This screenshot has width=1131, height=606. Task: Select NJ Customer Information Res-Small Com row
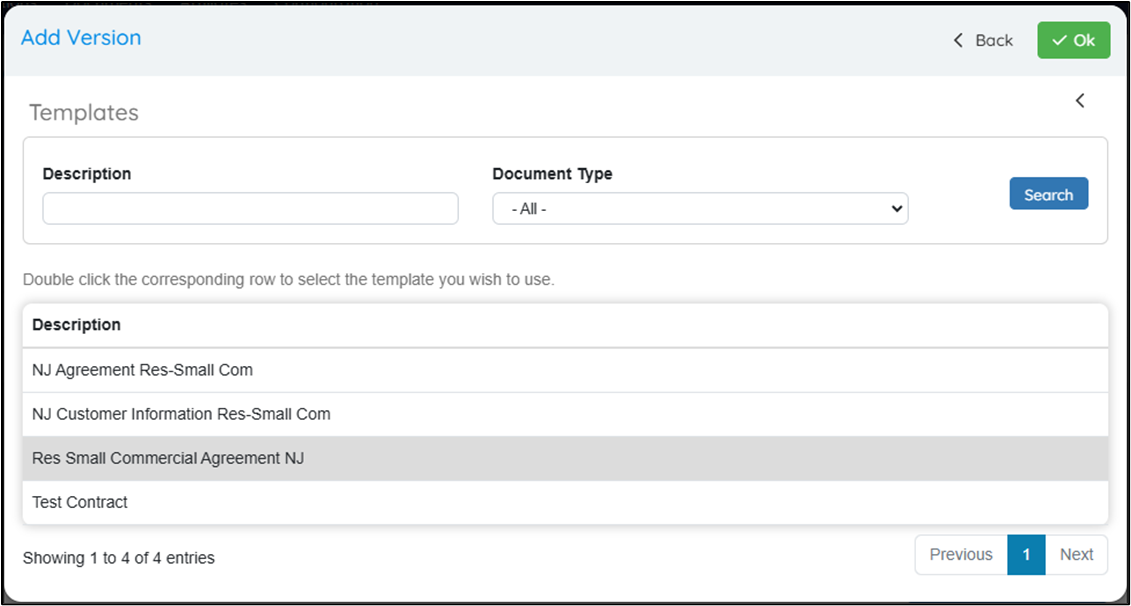pos(566,414)
